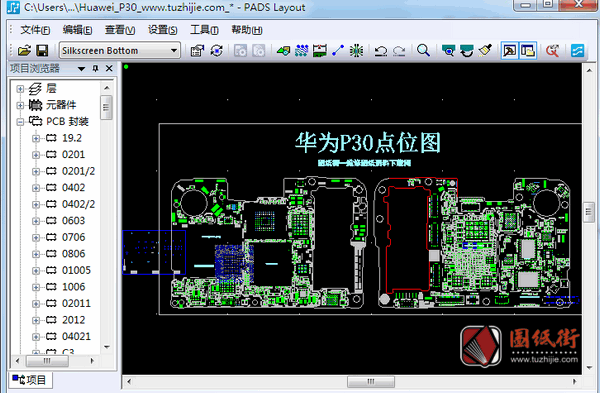The height and width of the screenshot is (393, 600).
Task: Select the 0806 footprint item
Action: click(x=73, y=254)
